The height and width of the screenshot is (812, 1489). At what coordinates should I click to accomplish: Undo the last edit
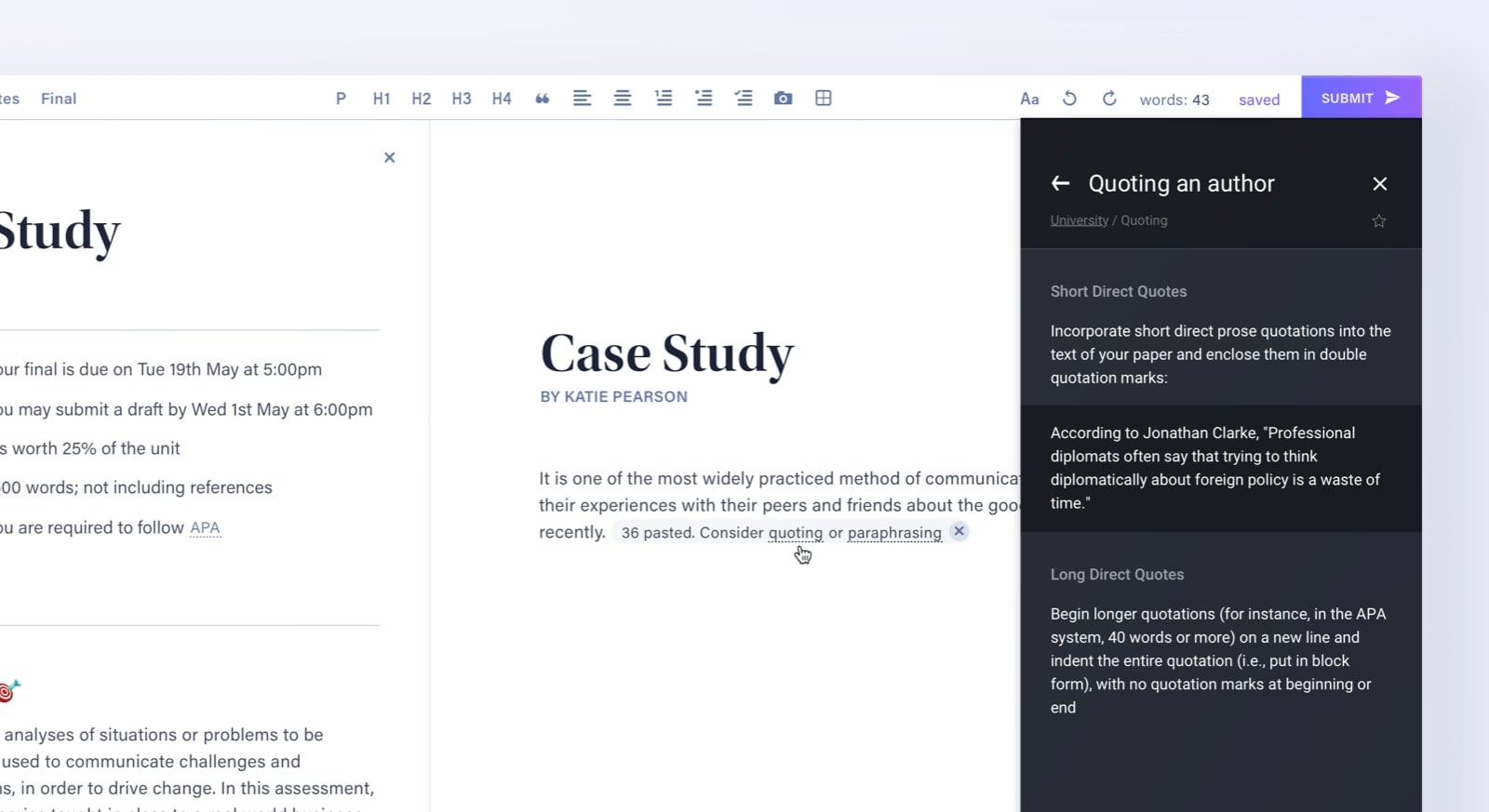(1069, 99)
